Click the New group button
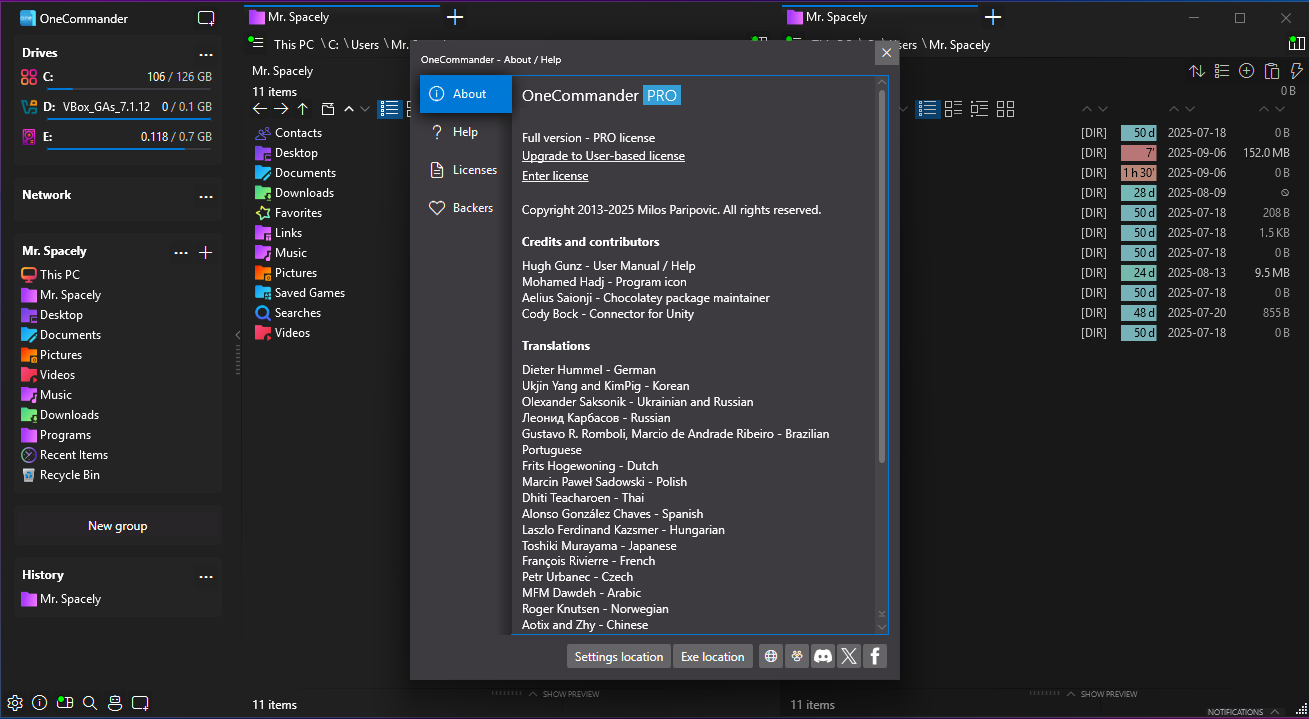 [x=118, y=526]
